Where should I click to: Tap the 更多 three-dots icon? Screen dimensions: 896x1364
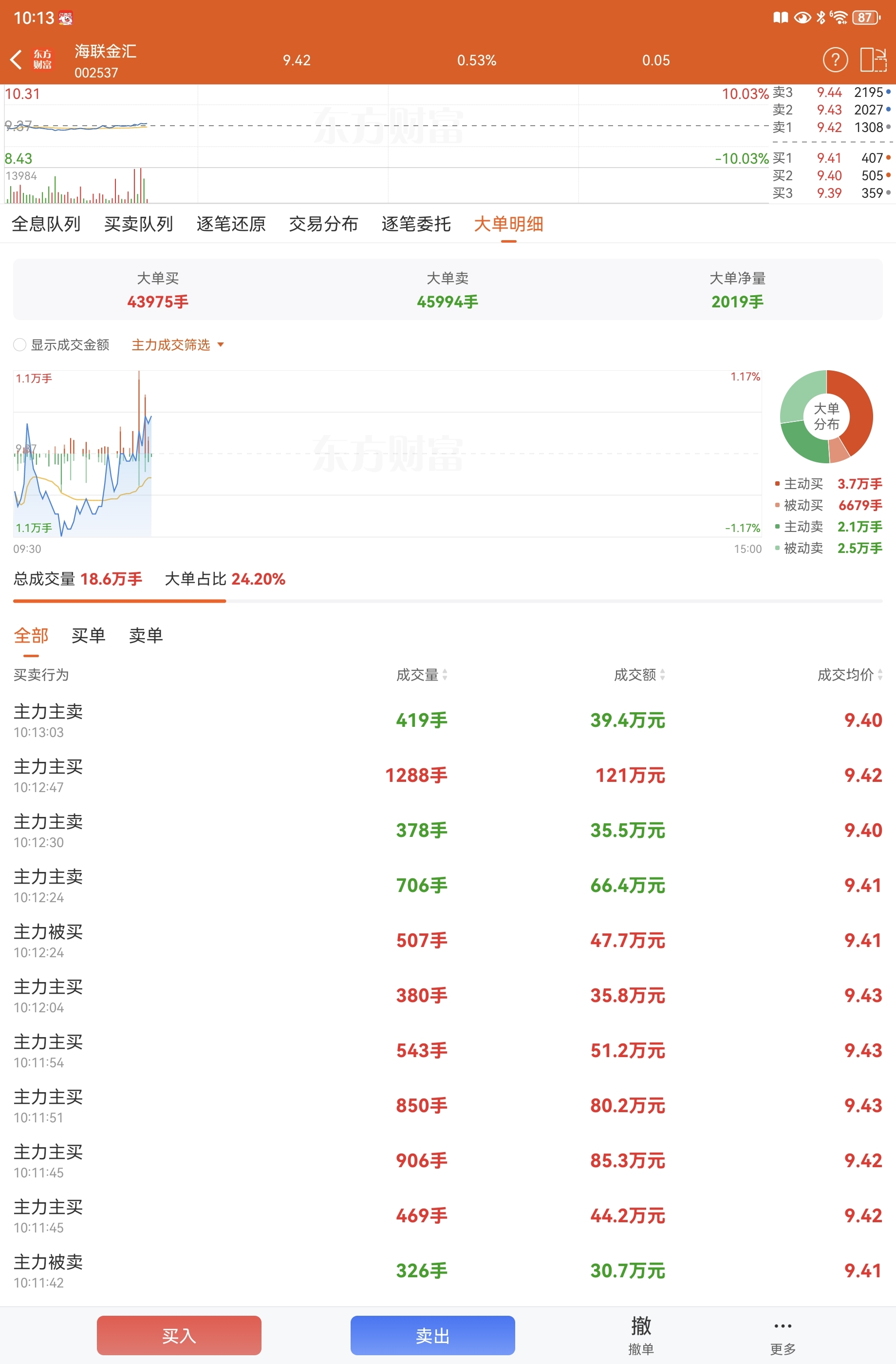[783, 1326]
